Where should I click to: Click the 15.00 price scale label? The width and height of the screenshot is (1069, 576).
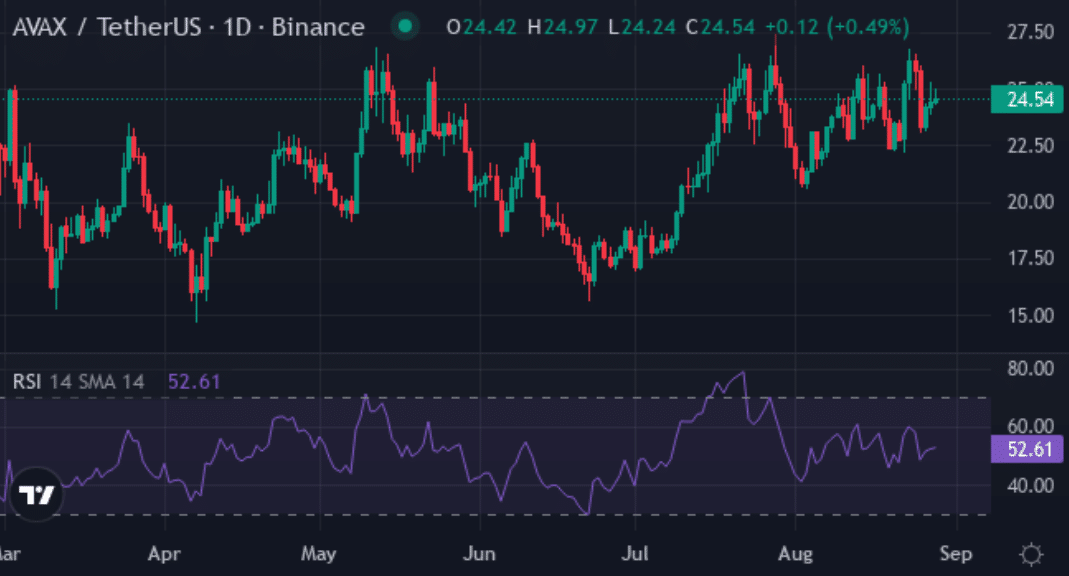click(x=1030, y=316)
